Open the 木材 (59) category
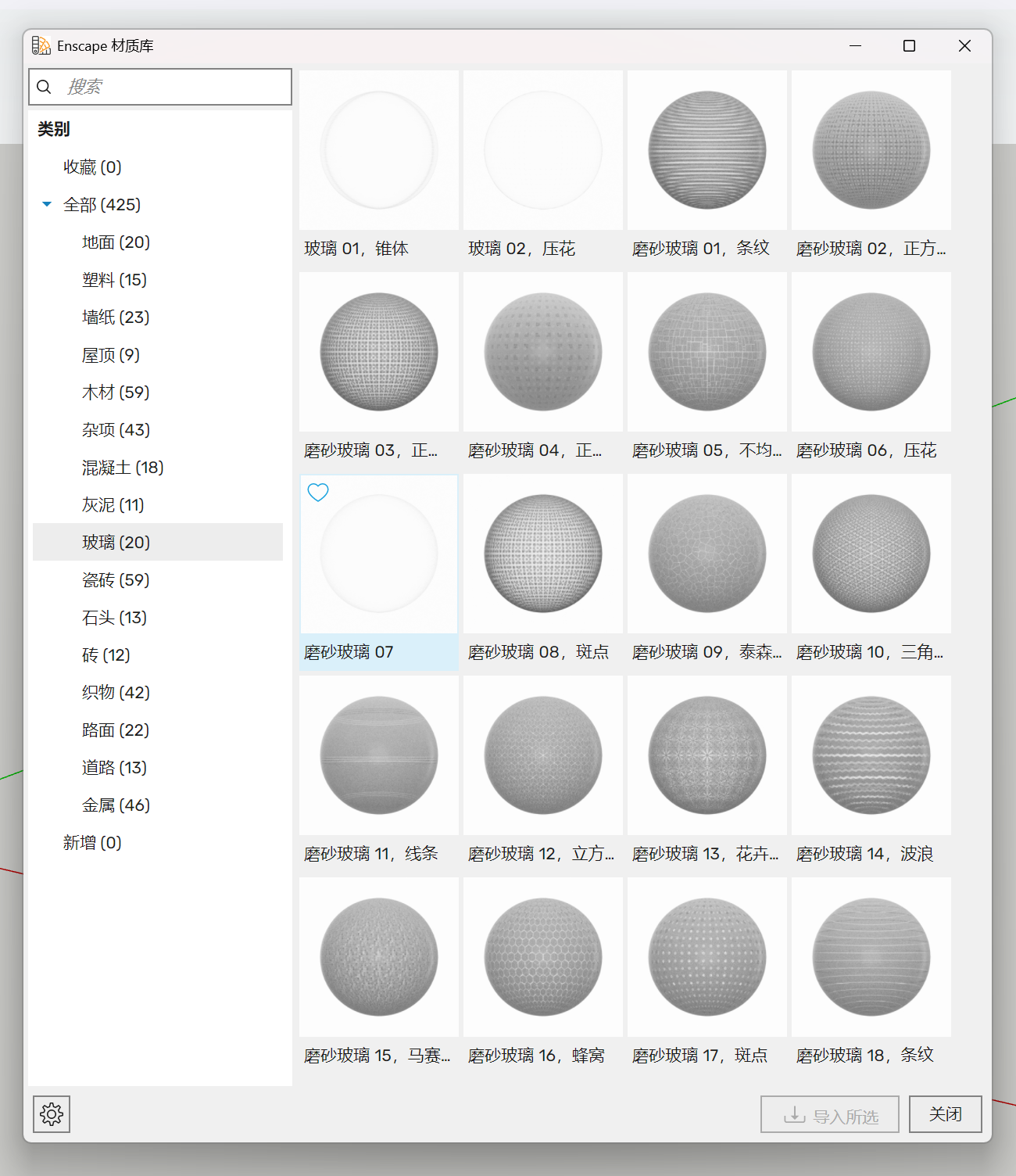Screen dimensions: 1016x1176 tap(116, 393)
